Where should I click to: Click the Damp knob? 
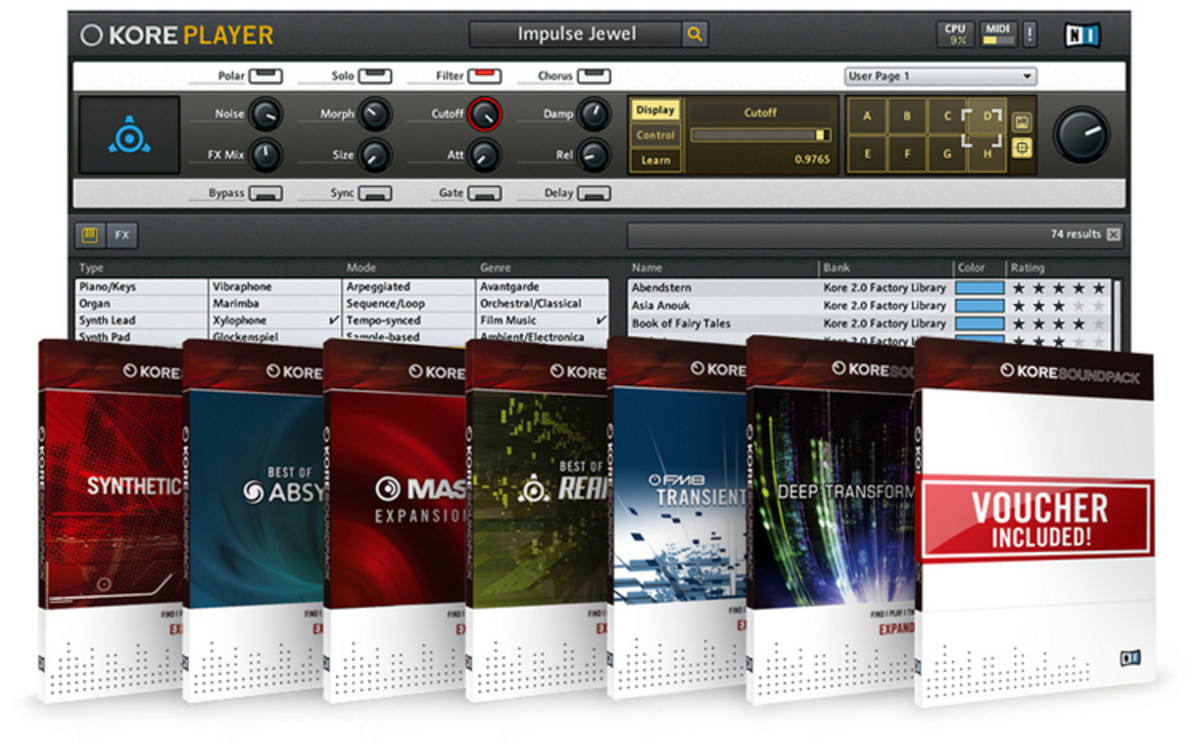[x=594, y=115]
